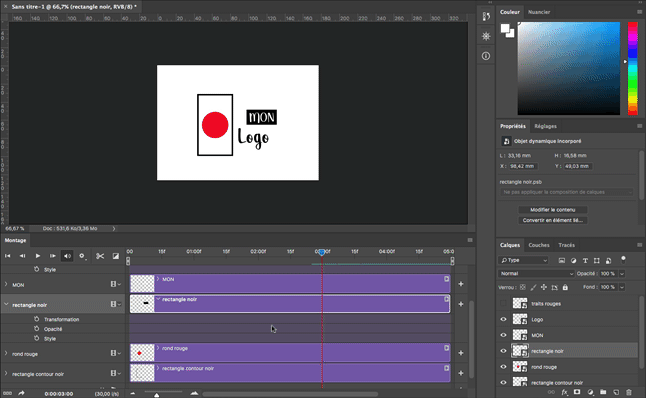Viewport: 646px width, 398px height.
Task: Open History panel icon in side dock
Action: 486,16
